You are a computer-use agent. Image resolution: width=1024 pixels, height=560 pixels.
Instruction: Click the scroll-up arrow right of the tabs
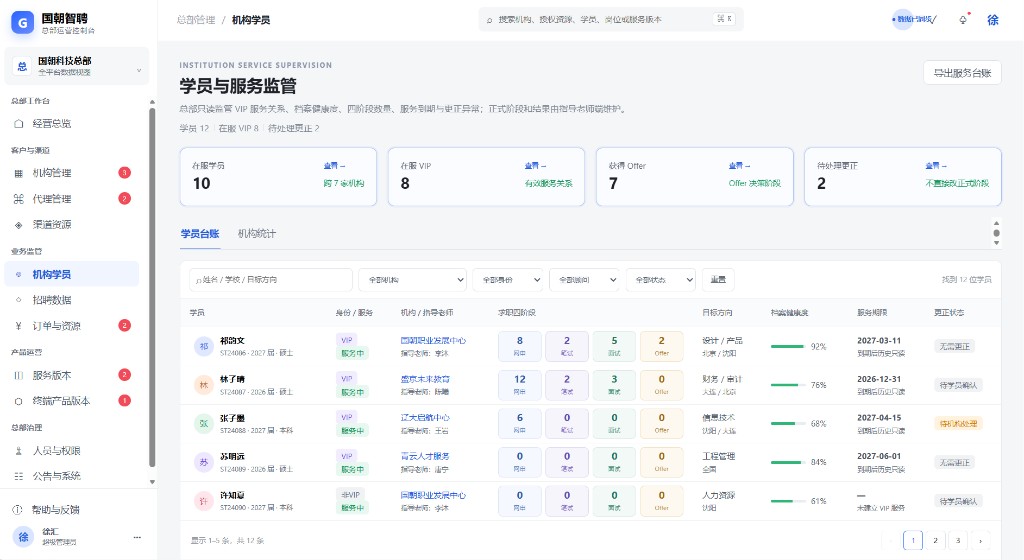tap(996, 223)
